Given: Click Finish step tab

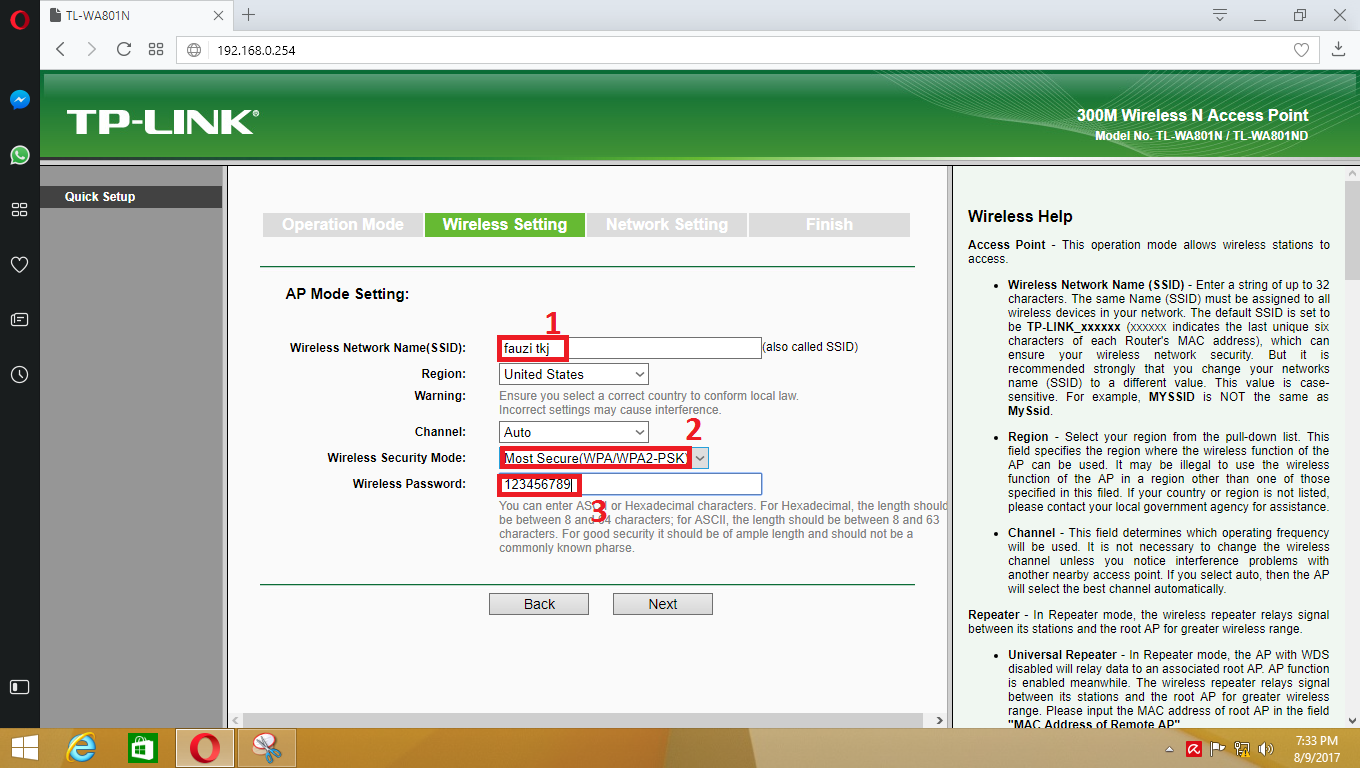Looking at the screenshot, I should click(x=829, y=225).
